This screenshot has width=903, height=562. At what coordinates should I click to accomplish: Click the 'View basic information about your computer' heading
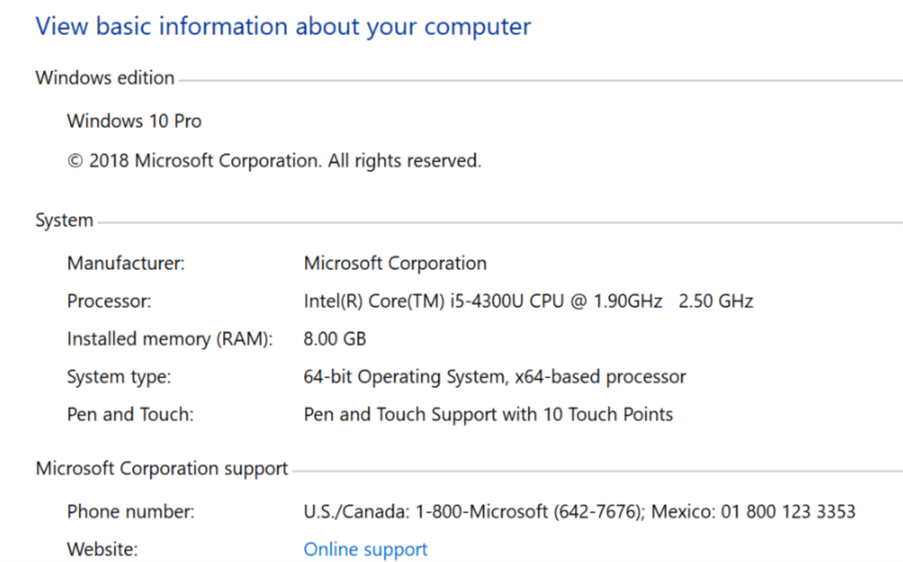283,27
